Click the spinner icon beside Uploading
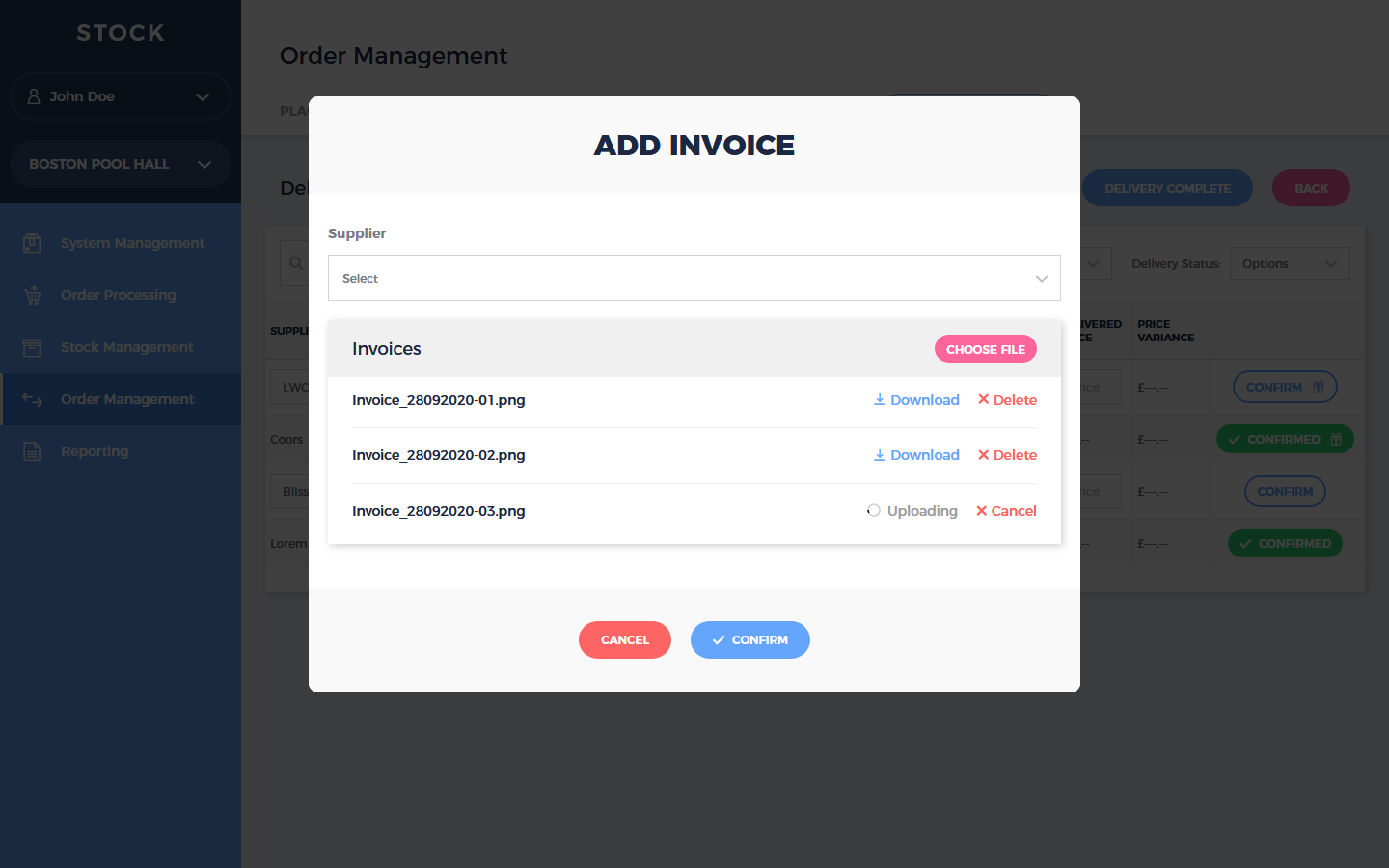 [x=873, y=511]
